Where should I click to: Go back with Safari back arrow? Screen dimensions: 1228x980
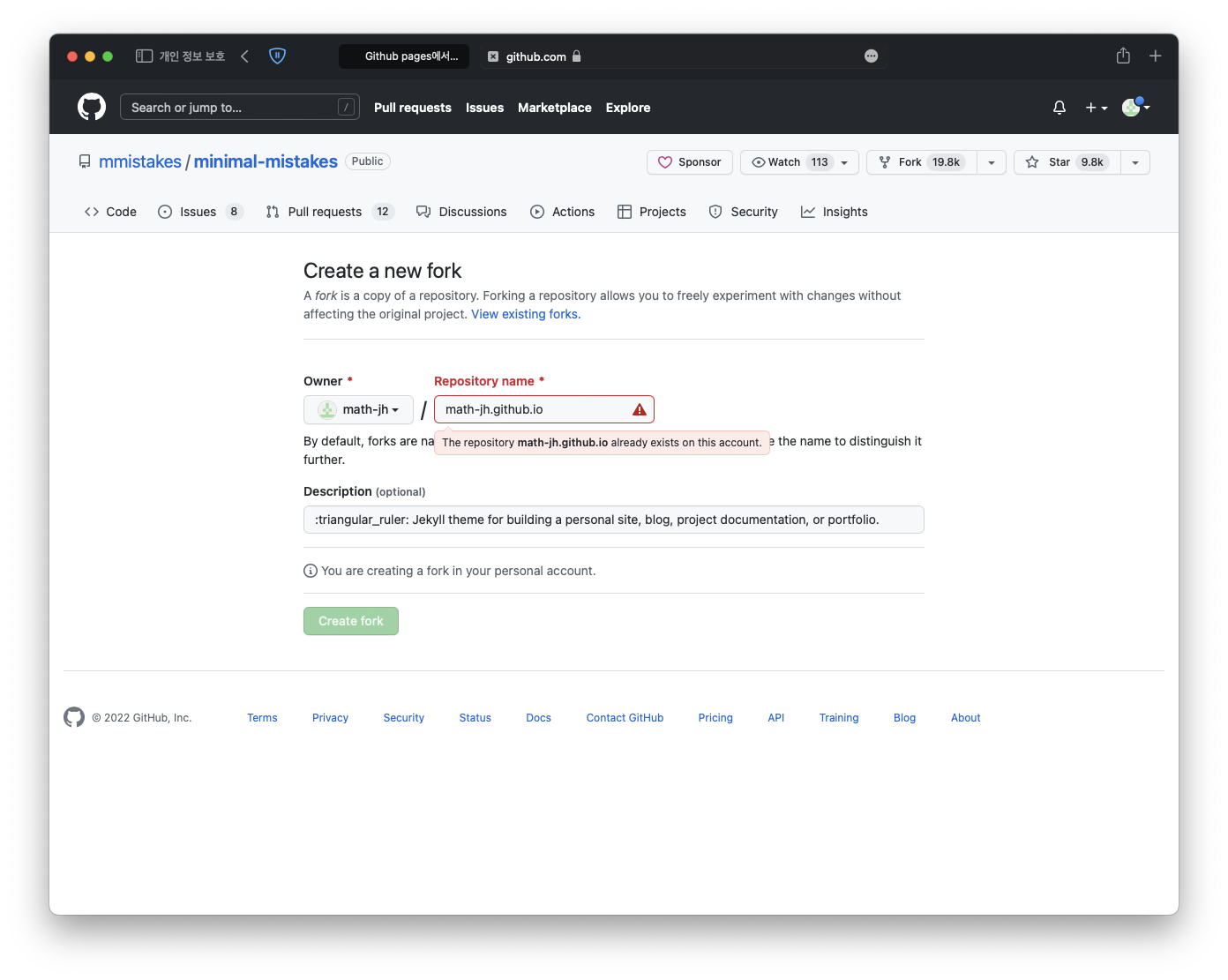coord(245,56)
